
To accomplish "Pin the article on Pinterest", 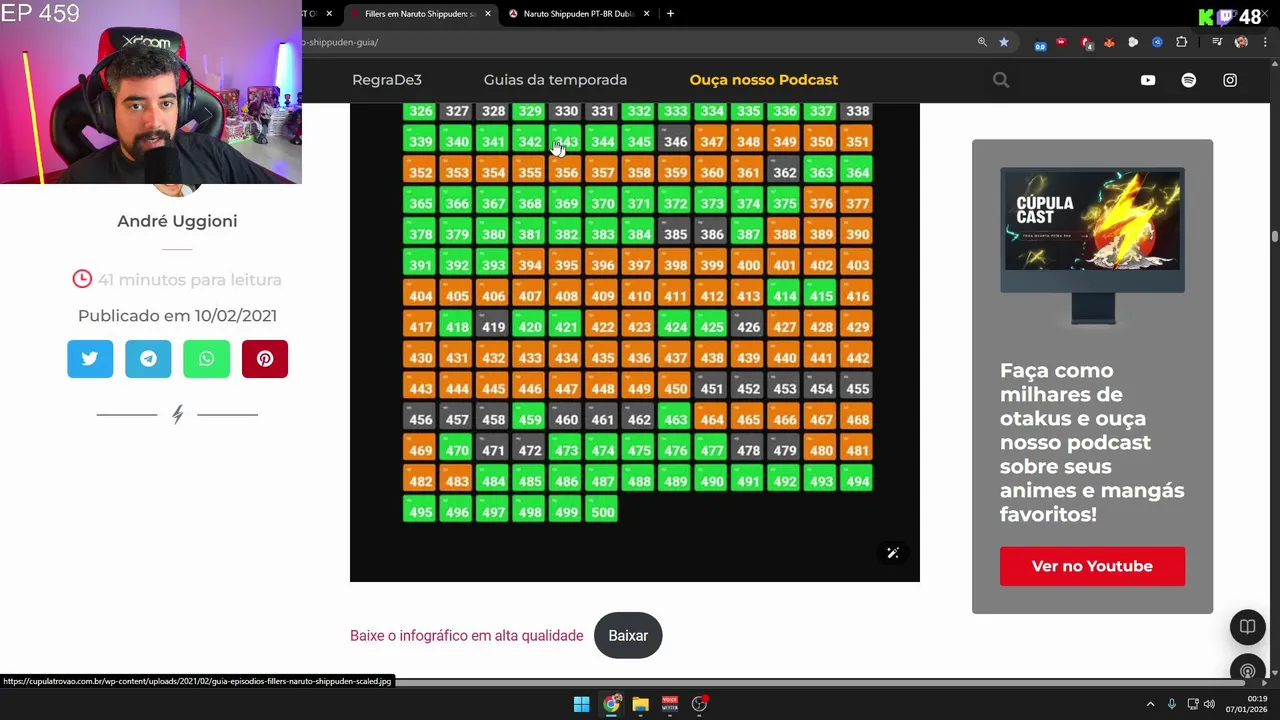I will [x=265, y=359].
